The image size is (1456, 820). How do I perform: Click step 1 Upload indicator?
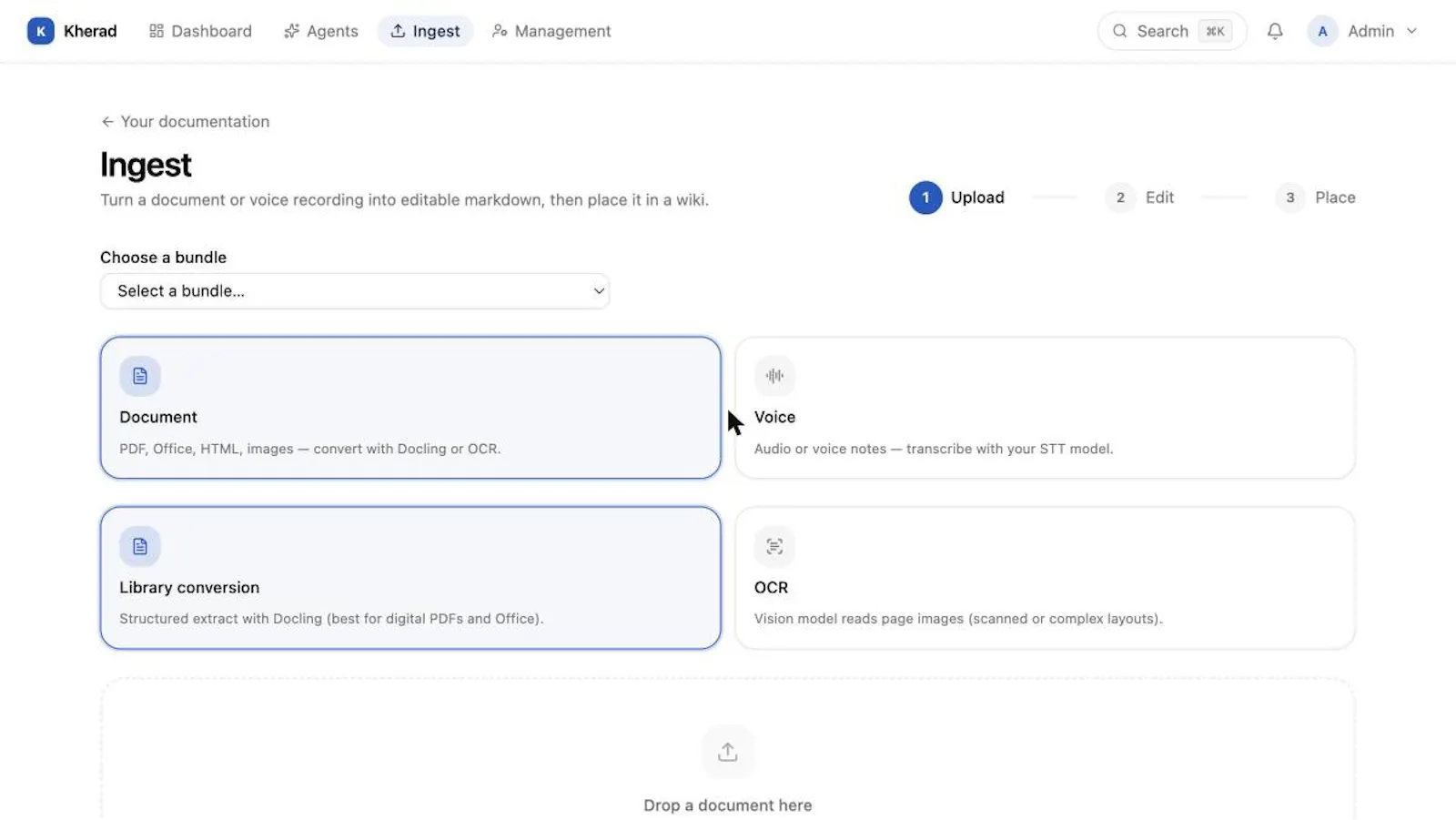(956, 197)
